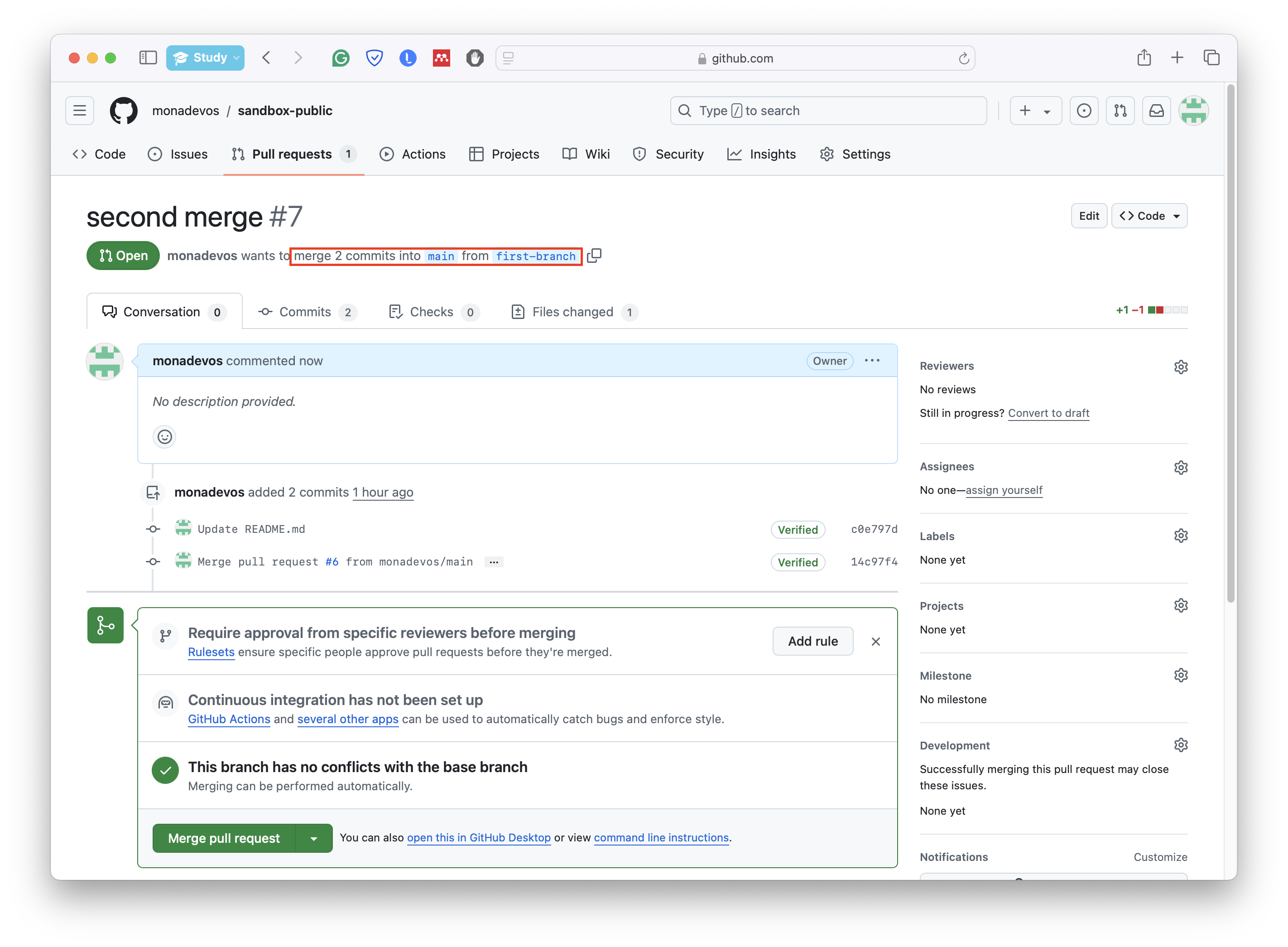
Task: Copy the branch name with the copy icon
Action: tap(595, 256)
